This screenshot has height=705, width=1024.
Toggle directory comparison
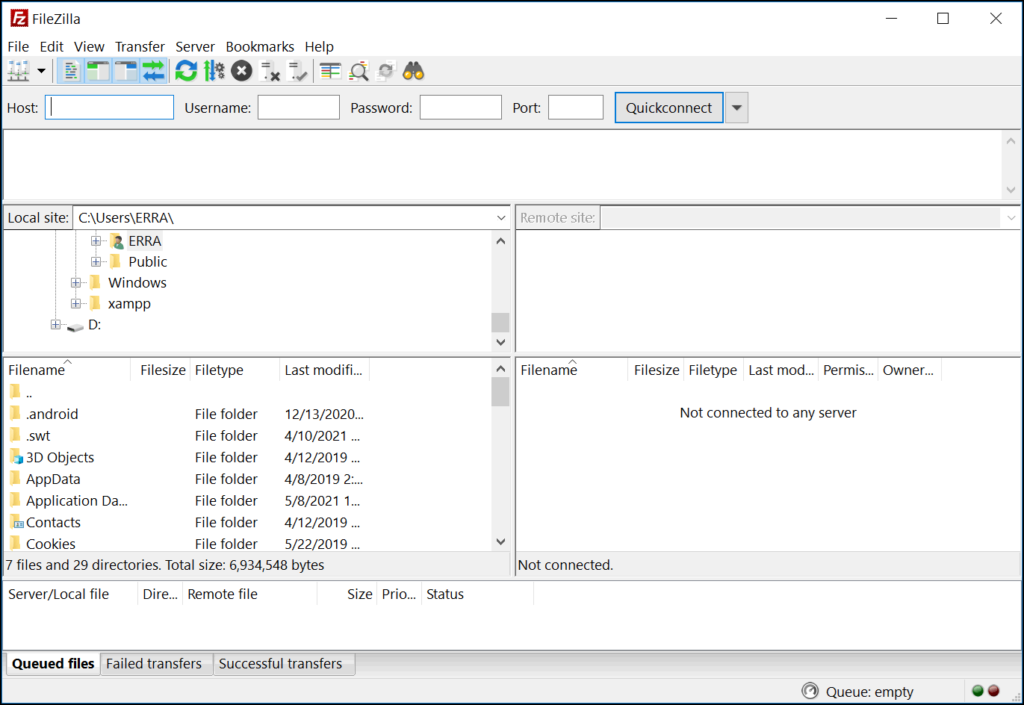(359, 71)
